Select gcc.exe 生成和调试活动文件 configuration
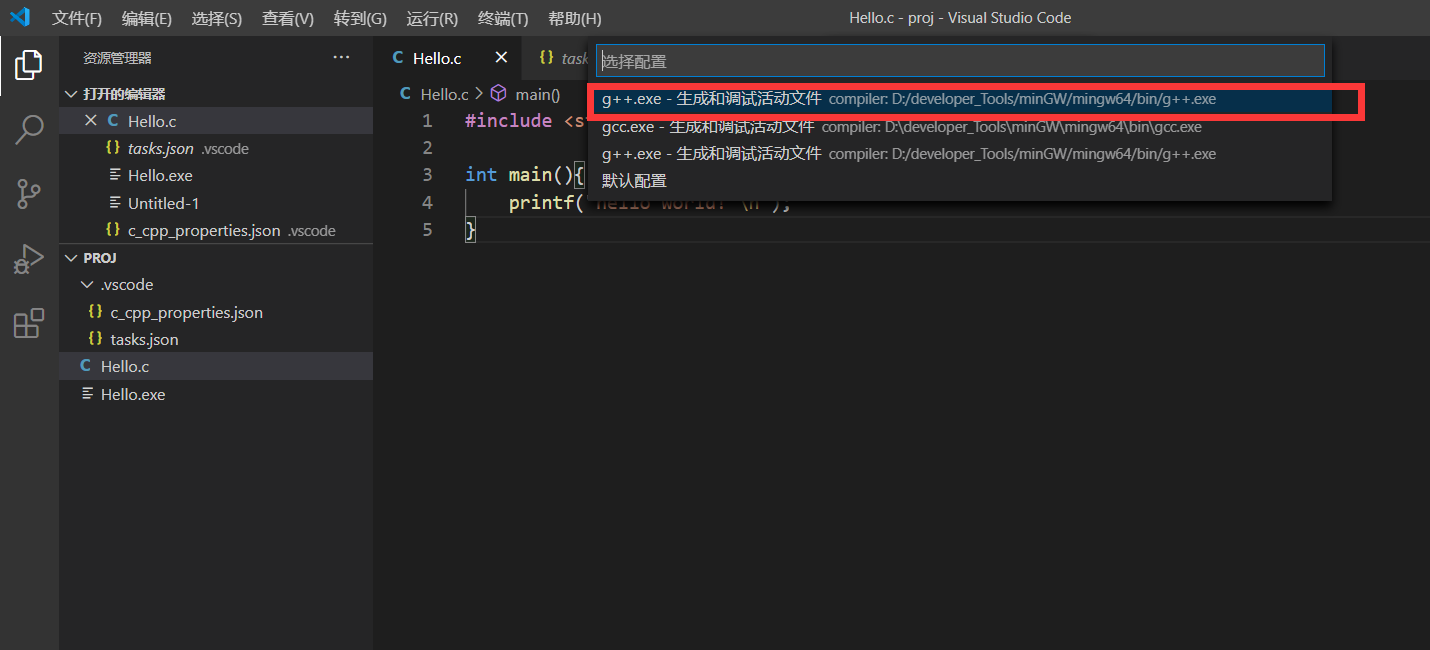 pyautogui.click(x=959, y=127)
